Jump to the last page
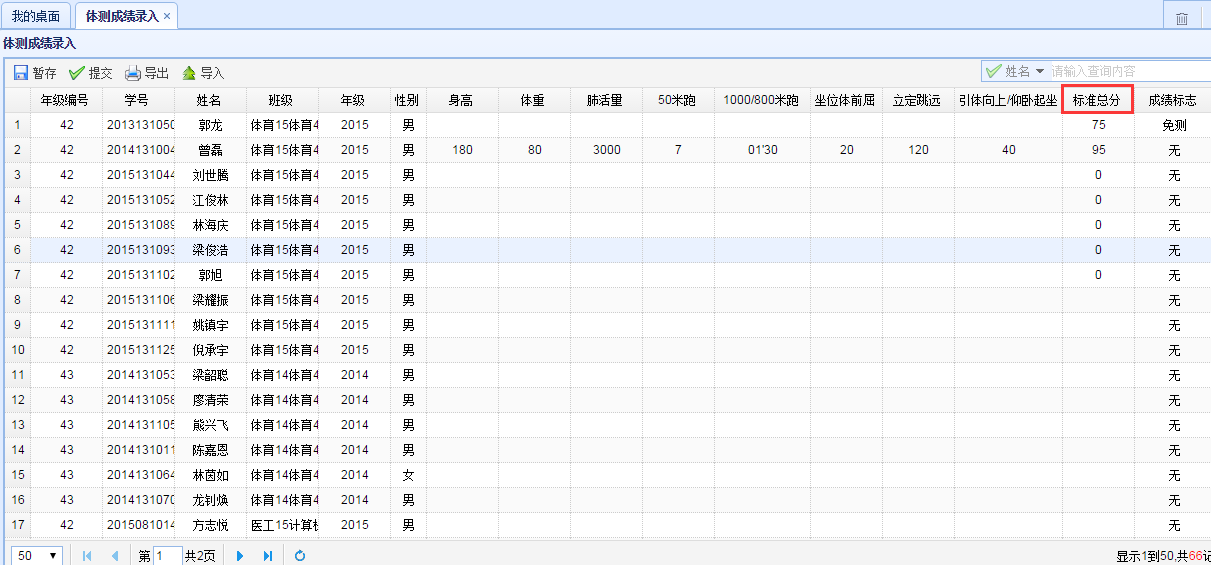Screen dimensions: 1211x565 [x=267, y=556]
